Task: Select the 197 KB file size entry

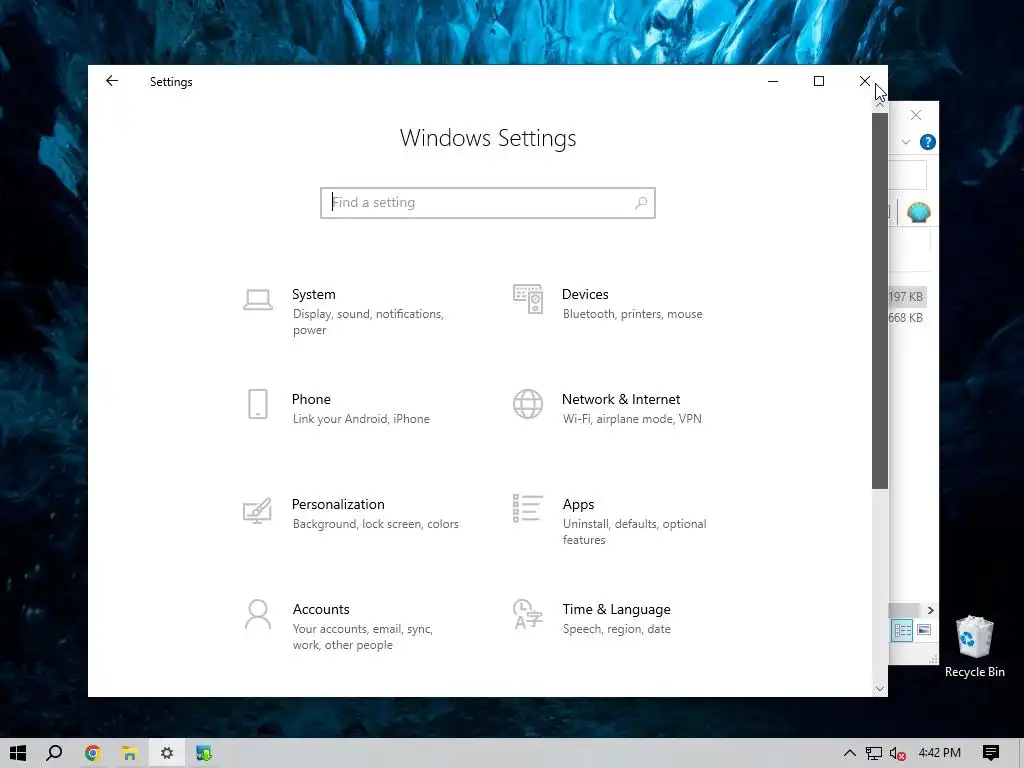Action: [906, 296]
